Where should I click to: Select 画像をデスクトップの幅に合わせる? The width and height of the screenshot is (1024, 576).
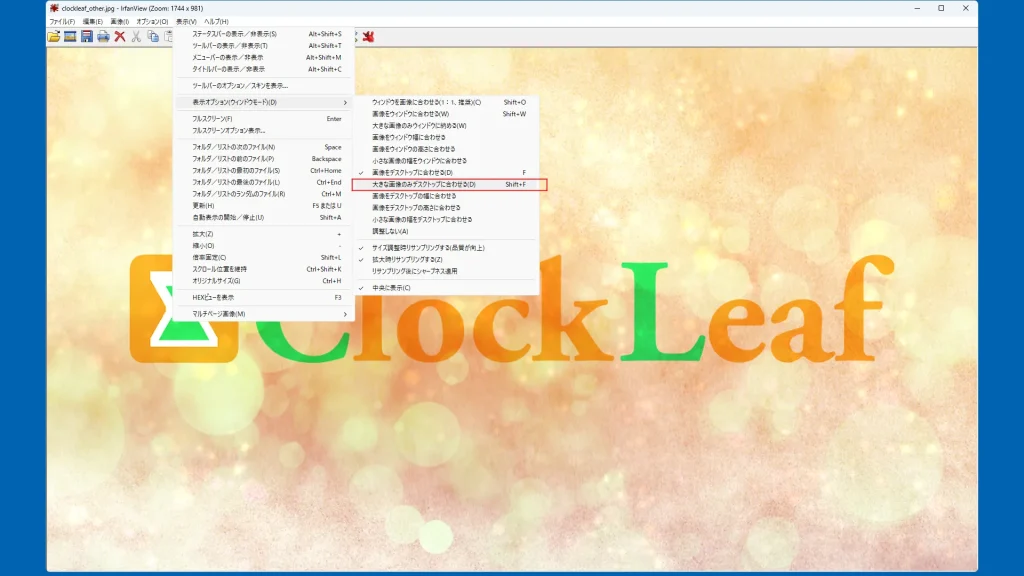pos(447,196)
